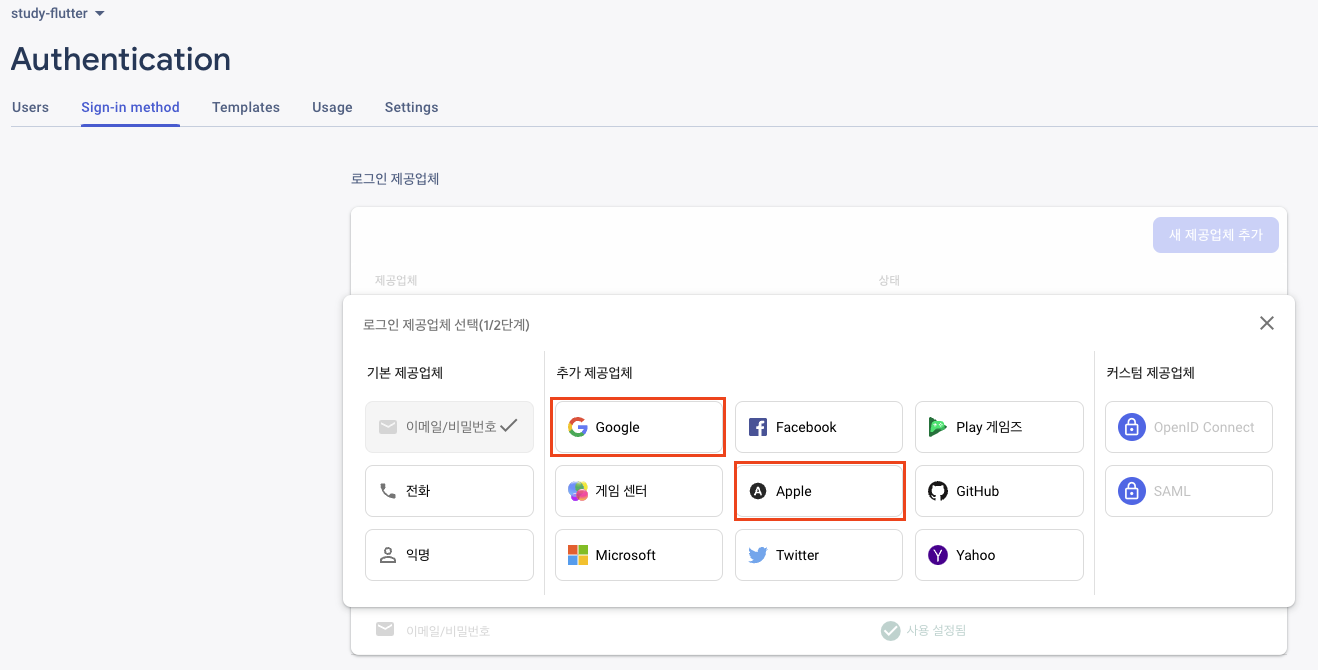
Task: Choose the 익명 provider
Action: click(x=449, y=555)
